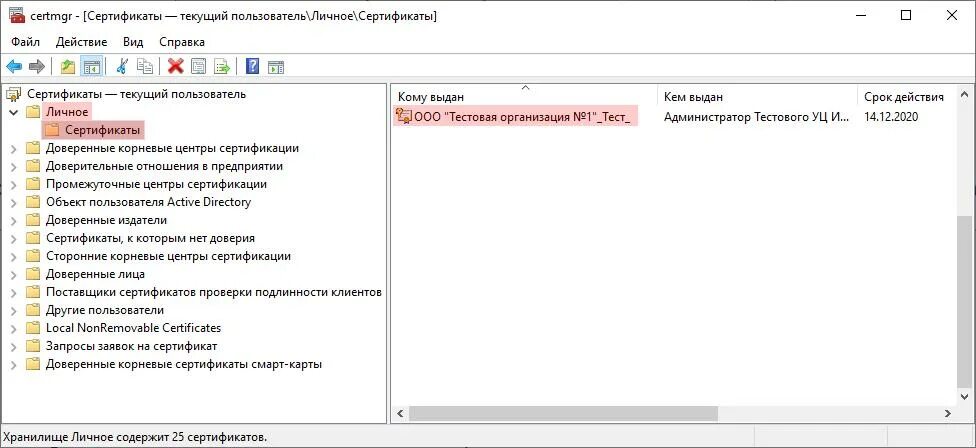Viewport: 976px width, 448px height.
Task: Delete certificate with red X icon
Action: pos(176,66)
